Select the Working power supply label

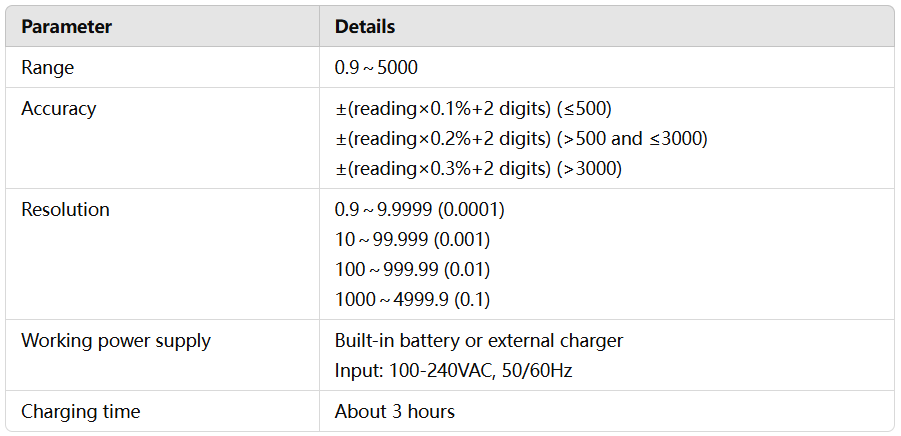(x=116, y=341)
